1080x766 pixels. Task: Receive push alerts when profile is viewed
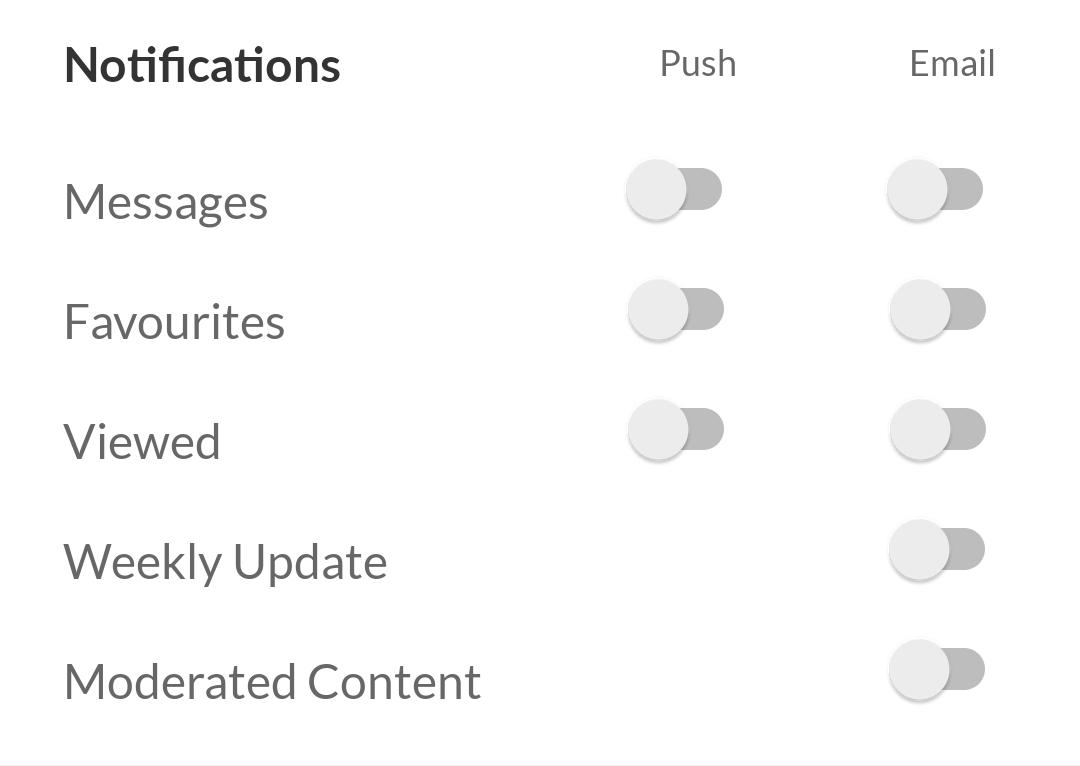coord(675,430)
